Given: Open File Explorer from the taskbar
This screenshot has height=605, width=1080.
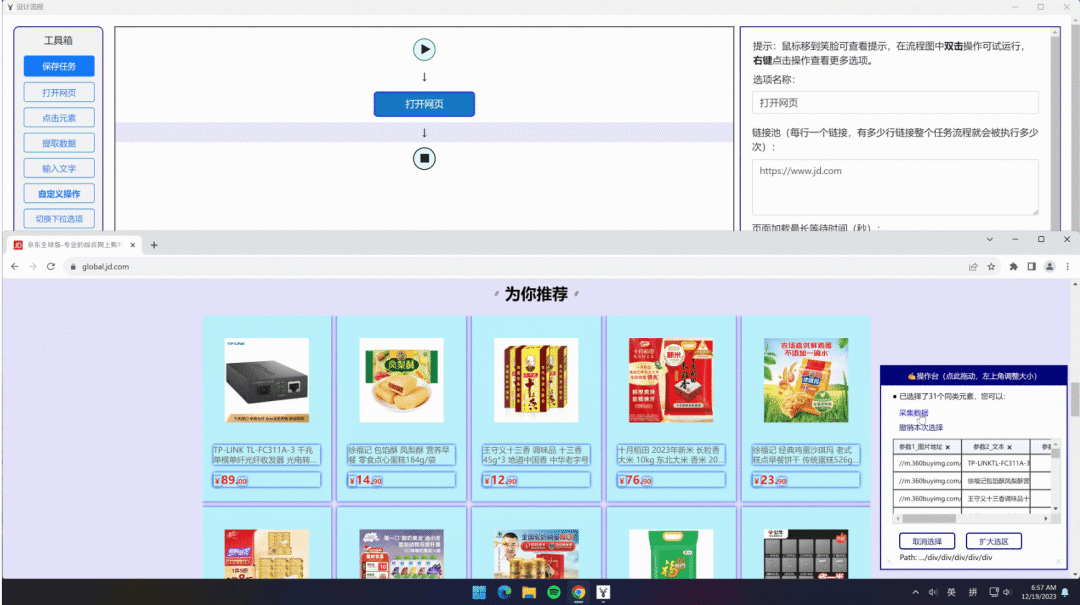Looking at the screenshot, I should pos(529,593).
